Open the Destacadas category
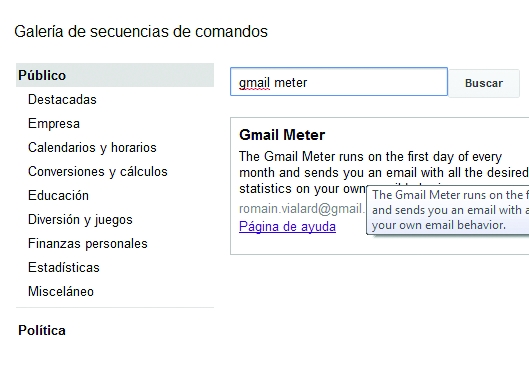The height and width of the screenshot is (374, 529). click(62, 99)
